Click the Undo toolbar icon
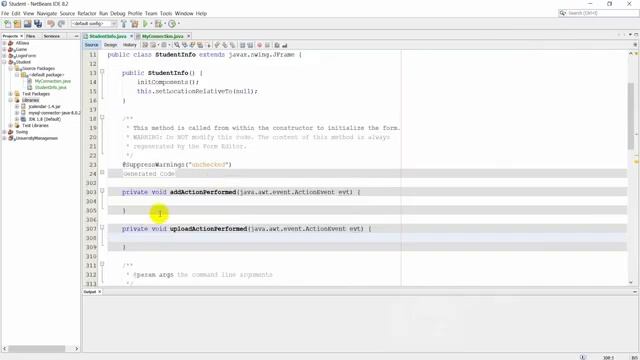 (51, 24)
